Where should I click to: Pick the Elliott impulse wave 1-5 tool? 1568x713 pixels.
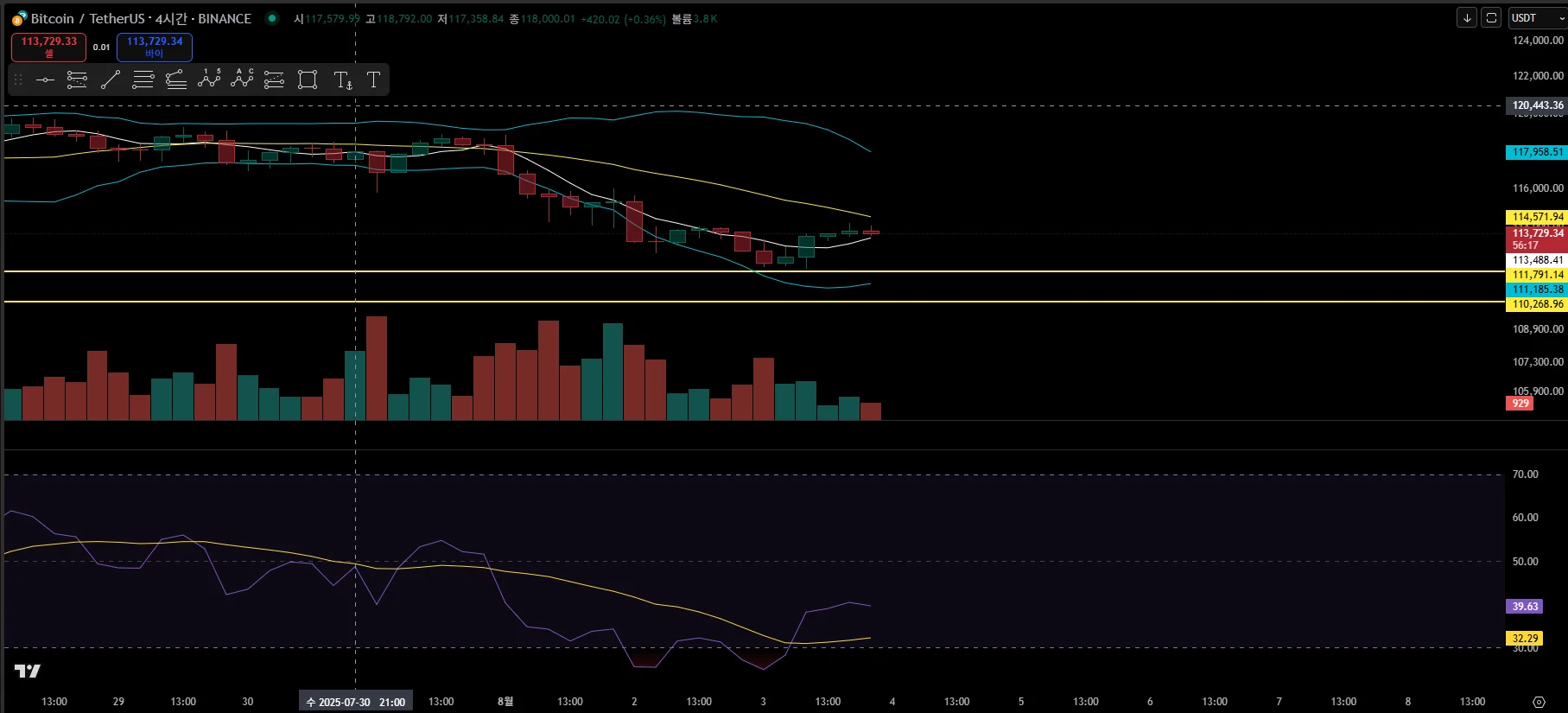coord(209,80)
